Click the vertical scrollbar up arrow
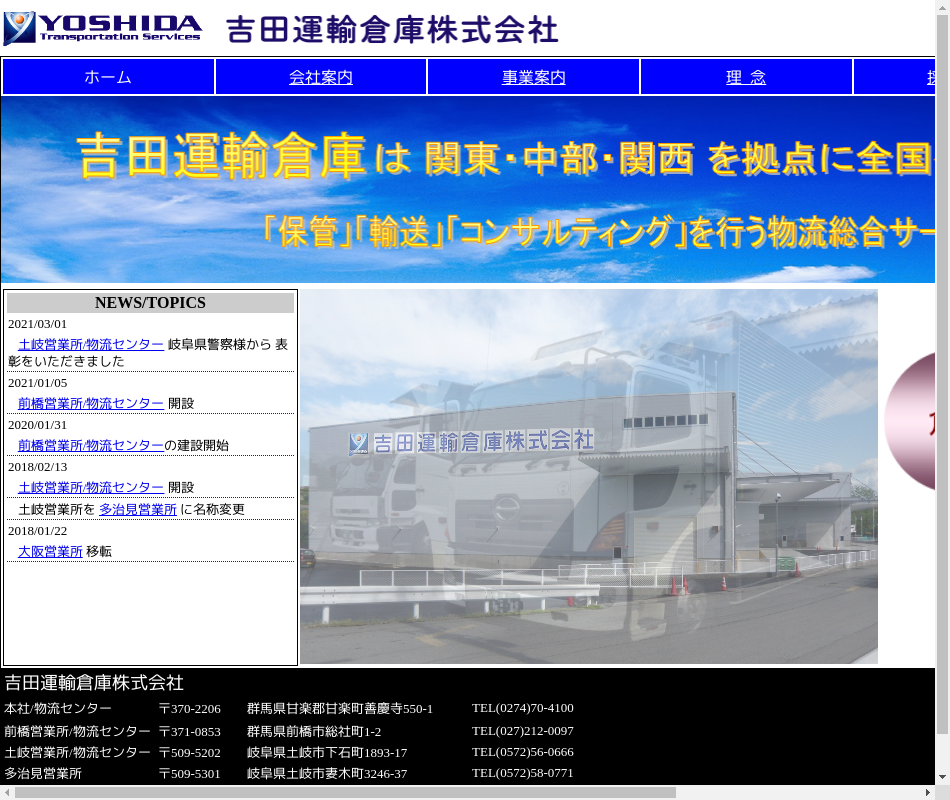The height and width of the screenshot is (800, 950). (942, 8)
